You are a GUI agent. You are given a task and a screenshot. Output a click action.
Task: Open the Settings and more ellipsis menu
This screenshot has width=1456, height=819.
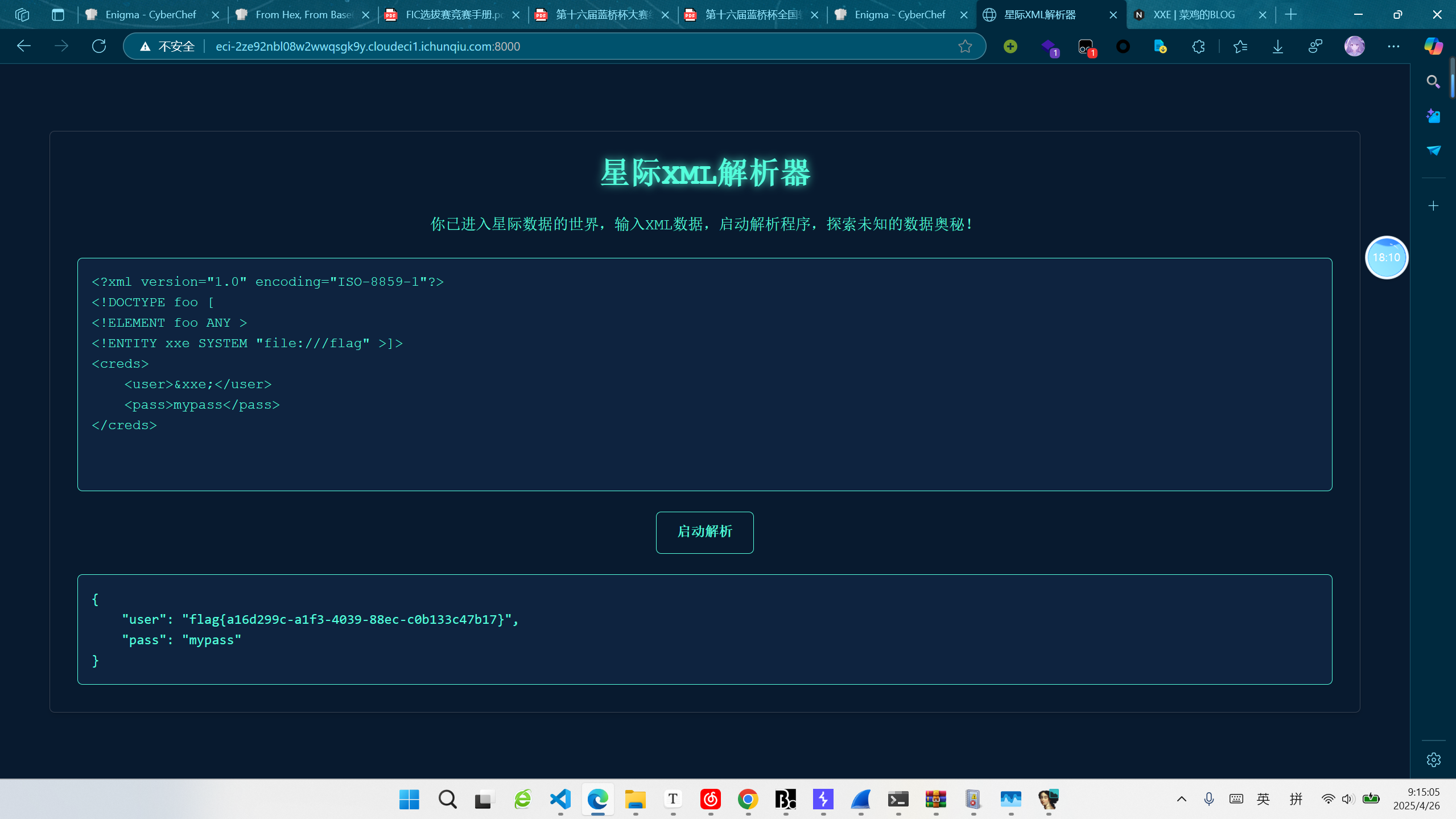click(1393, 46)
